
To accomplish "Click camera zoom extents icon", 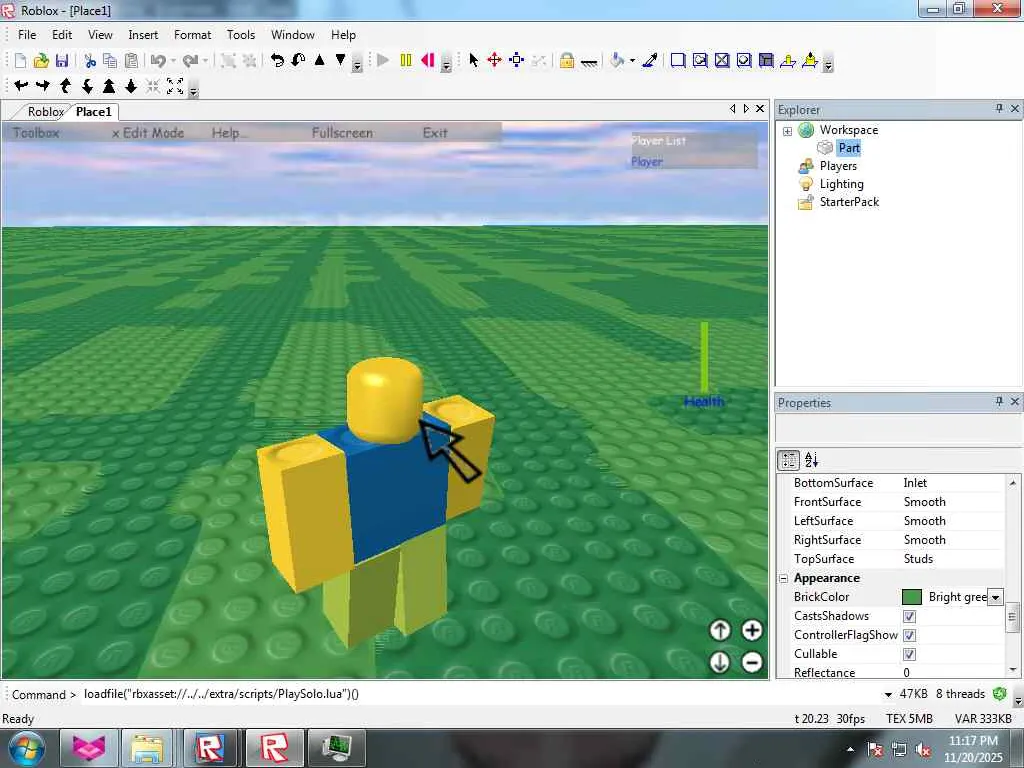I will (174, 86).
